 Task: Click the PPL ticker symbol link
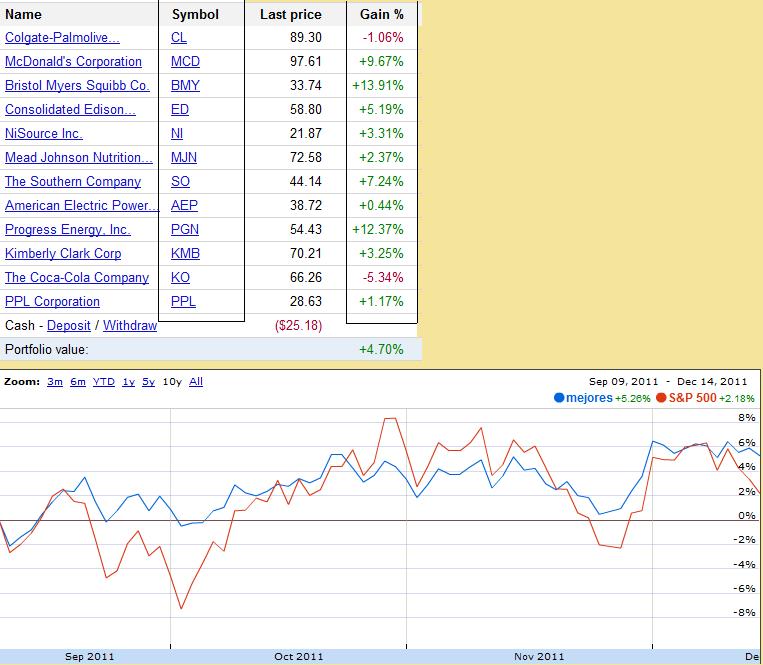(x=183, y=302)
